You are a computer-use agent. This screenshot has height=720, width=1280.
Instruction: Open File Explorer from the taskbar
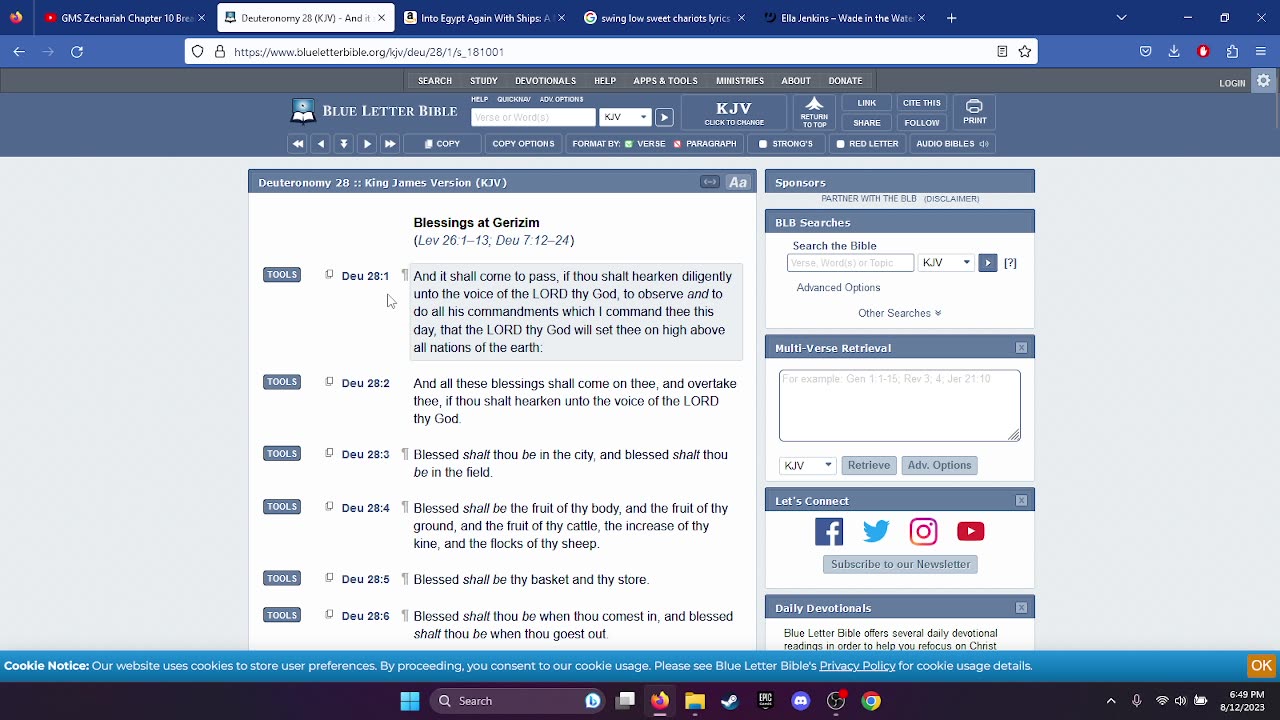pyautogui.click(x=695, y=701)
